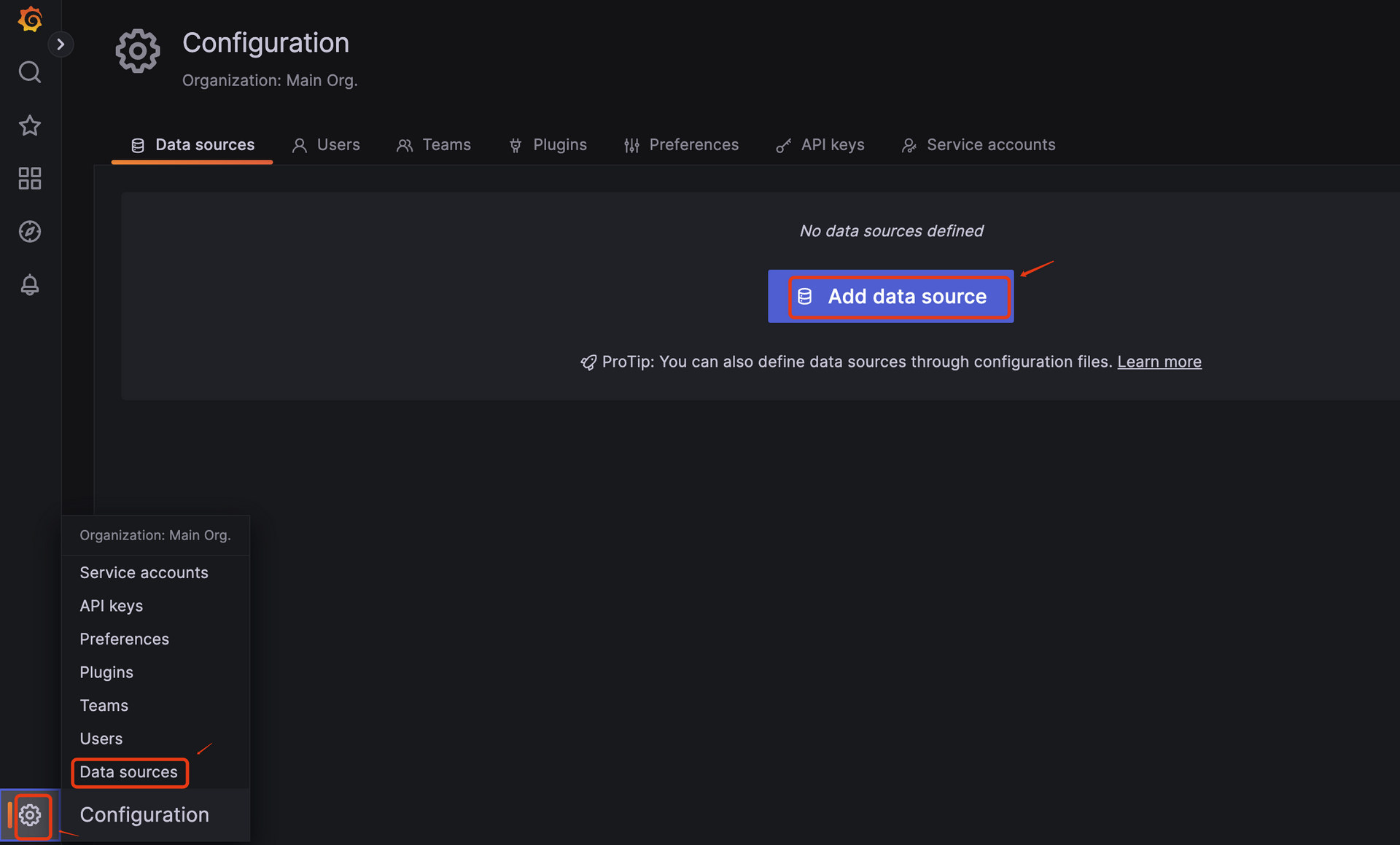
Task: Follow the Learn more link
Action: 1159,362
